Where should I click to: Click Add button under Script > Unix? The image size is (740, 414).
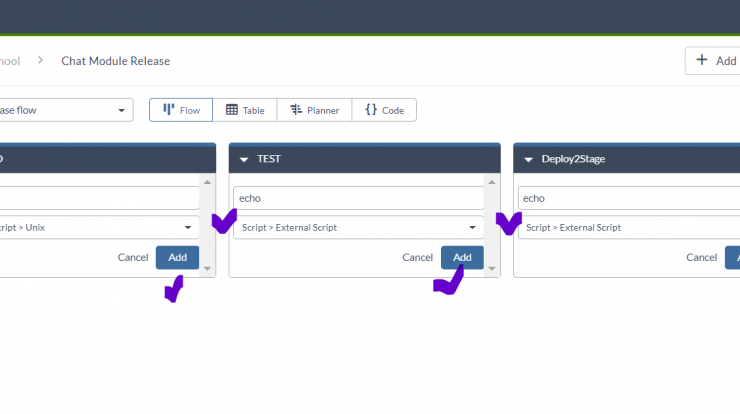(x=177, y=257)
